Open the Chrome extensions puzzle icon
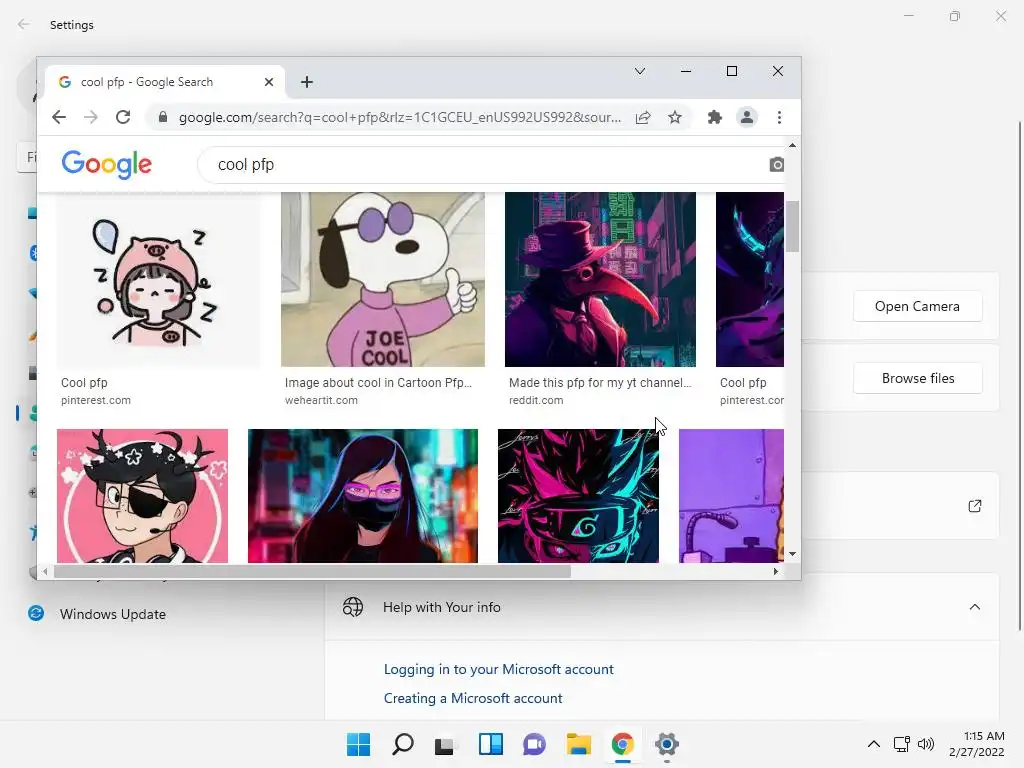1024x768 pixels. click(x=715, y=118)
